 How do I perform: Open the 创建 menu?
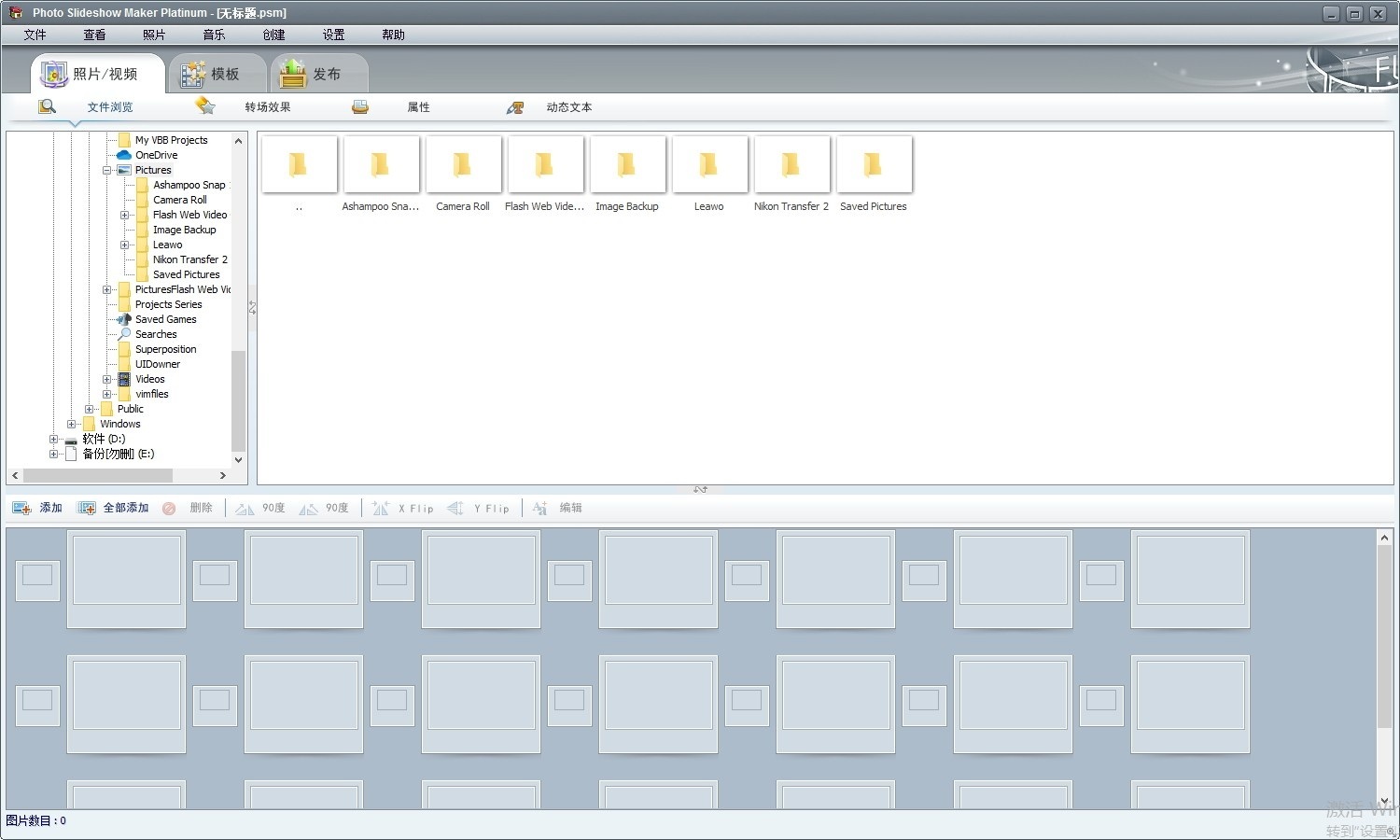pos(273,35)
